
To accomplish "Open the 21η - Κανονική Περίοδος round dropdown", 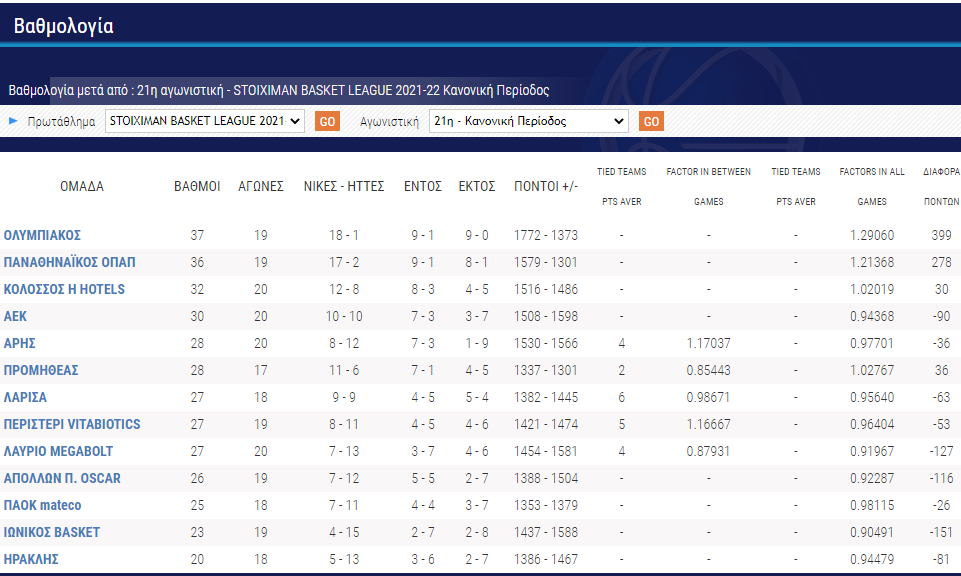I will pyautogui.click(x=529, y=121).
